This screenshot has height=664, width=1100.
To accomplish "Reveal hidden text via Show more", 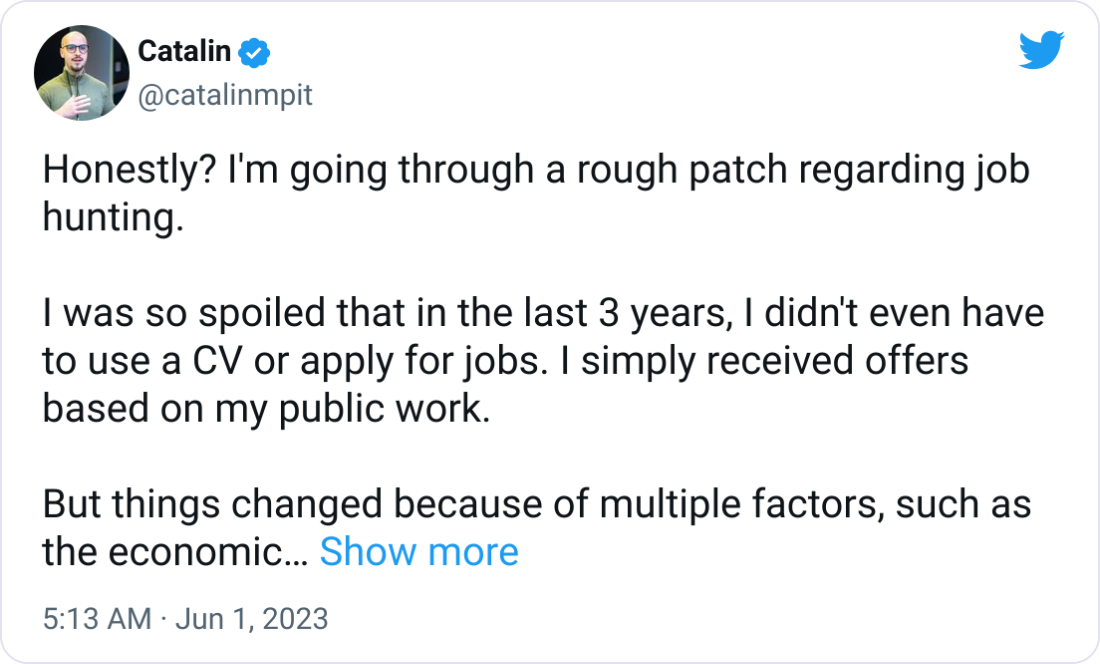I will pos(419,551).
